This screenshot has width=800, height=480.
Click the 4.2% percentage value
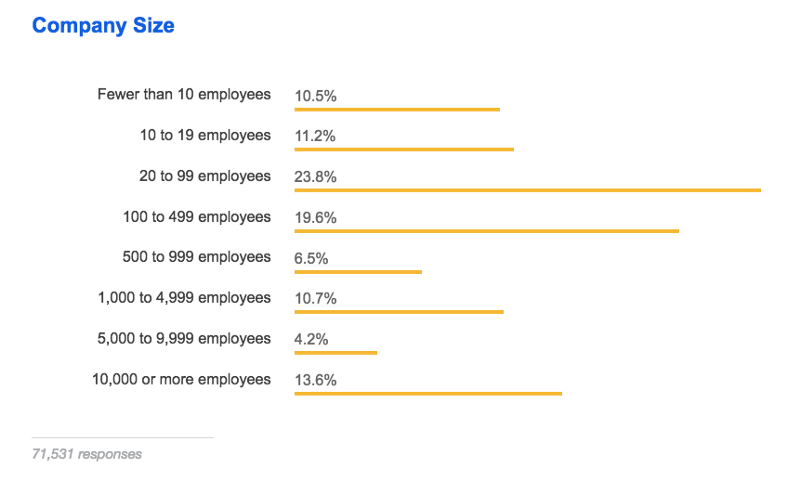coord(311,340)
